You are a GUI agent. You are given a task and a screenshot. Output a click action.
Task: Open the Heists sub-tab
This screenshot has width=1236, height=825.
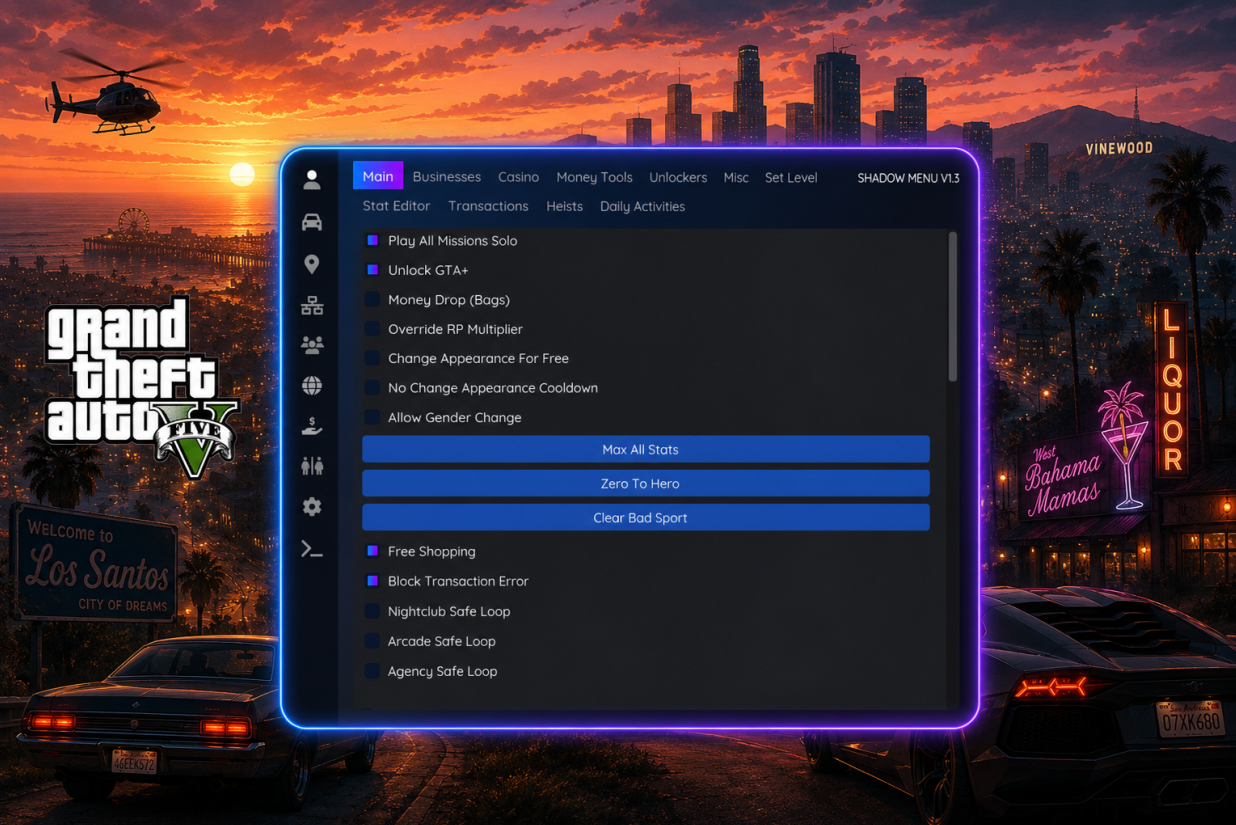click(564, 206)
